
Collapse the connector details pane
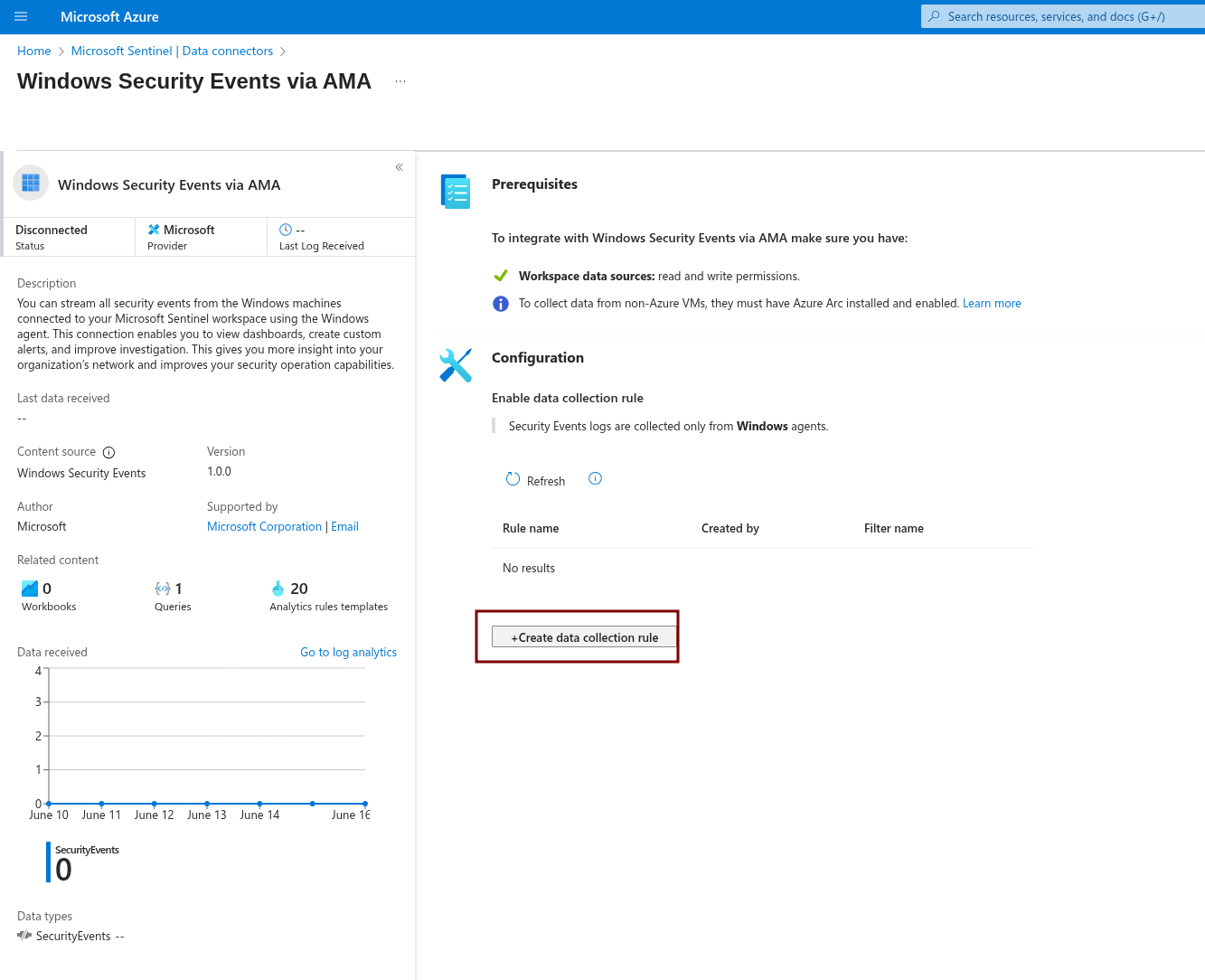click(399, 167)
